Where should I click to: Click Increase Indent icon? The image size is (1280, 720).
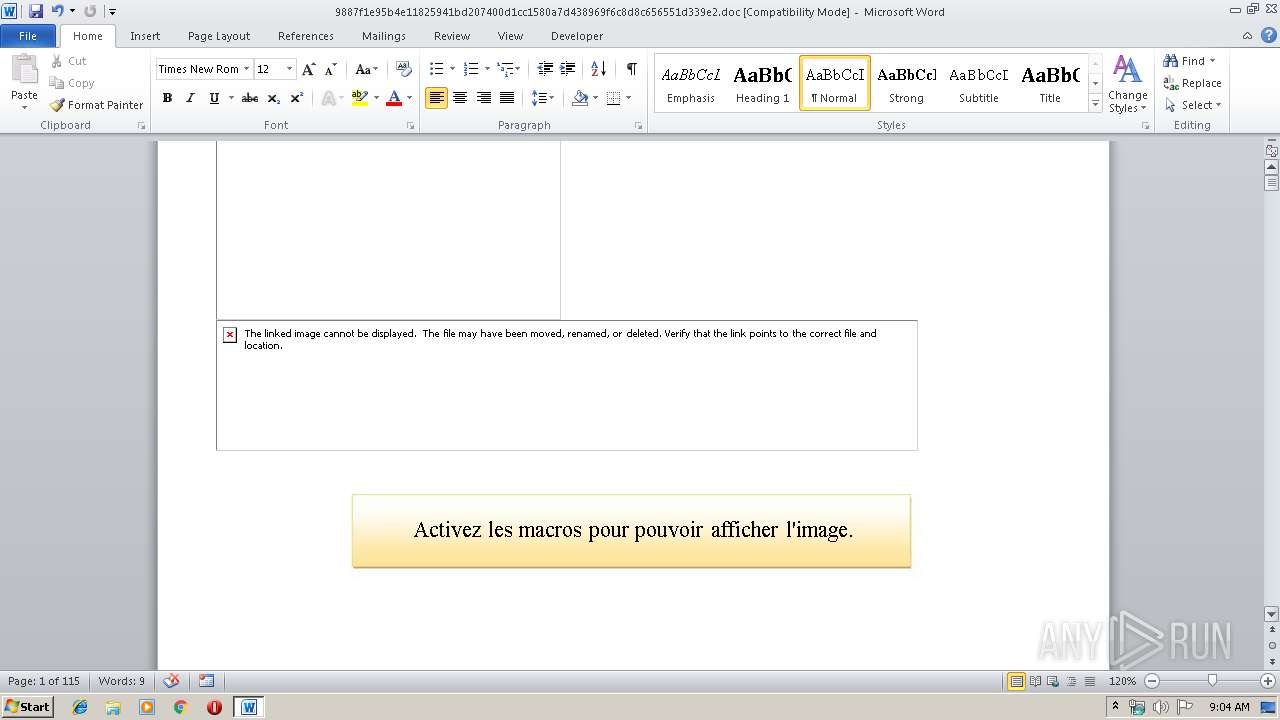click(568, 69)
